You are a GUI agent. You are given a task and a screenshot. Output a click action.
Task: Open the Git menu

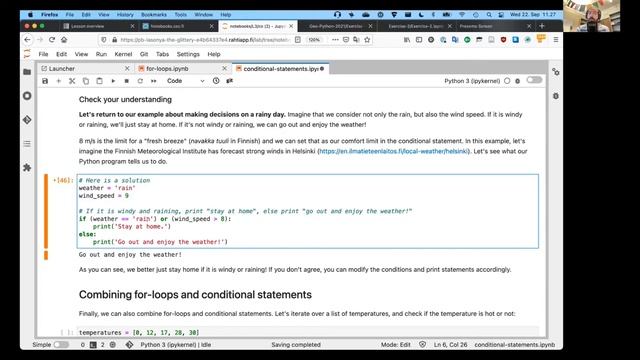(144, 54)
